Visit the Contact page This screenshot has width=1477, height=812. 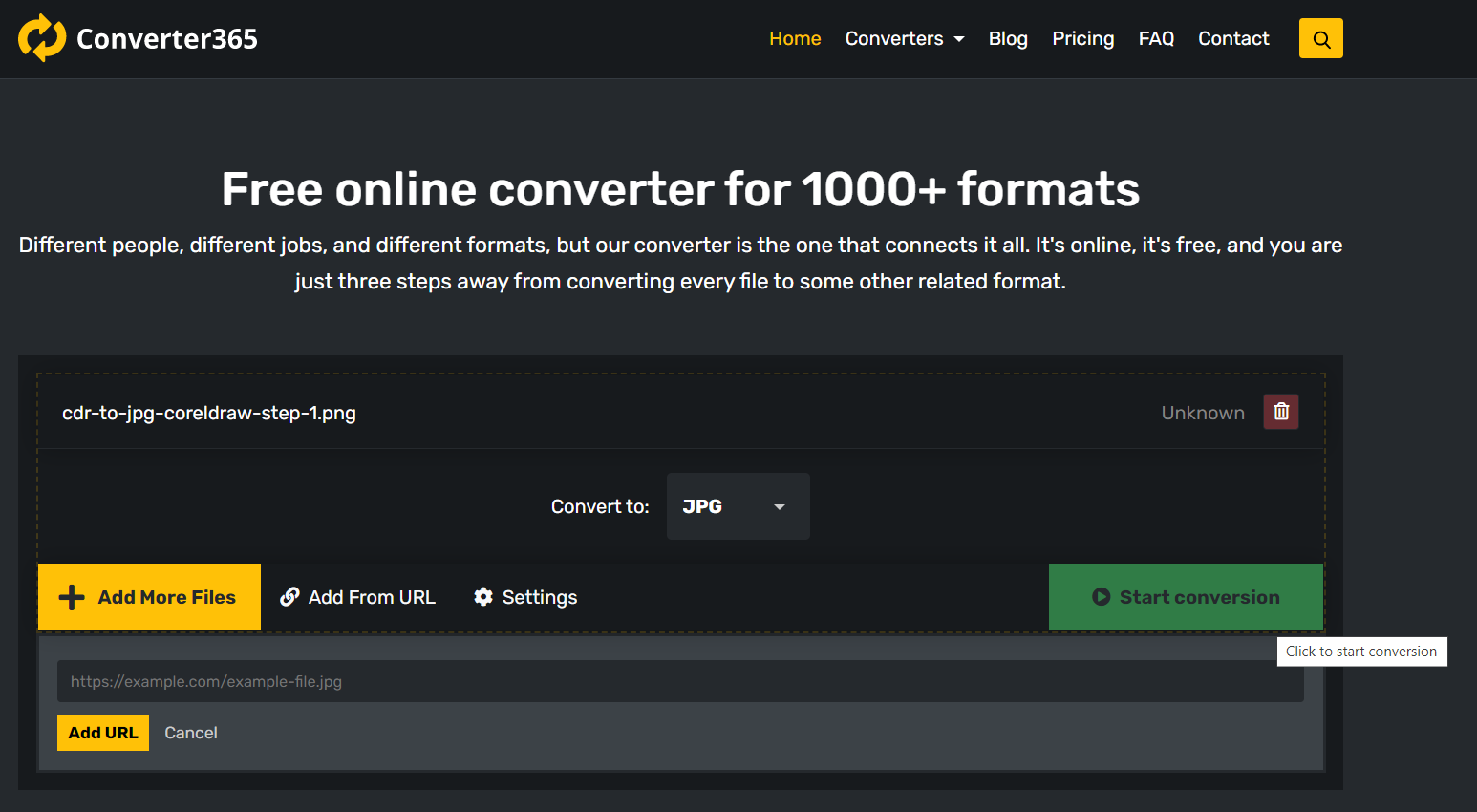[x=1233, y=38]
